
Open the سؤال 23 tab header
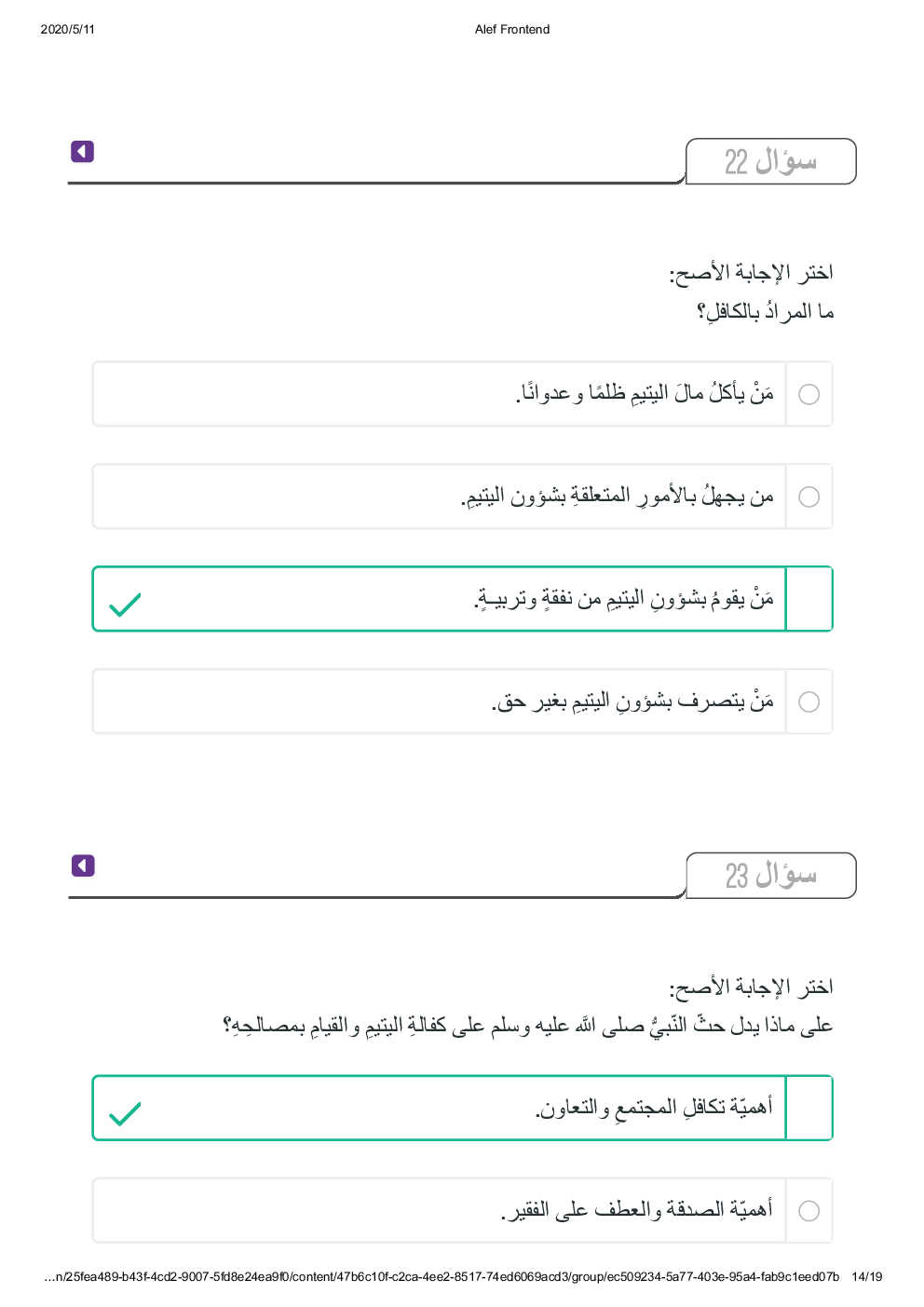point(770,876)
